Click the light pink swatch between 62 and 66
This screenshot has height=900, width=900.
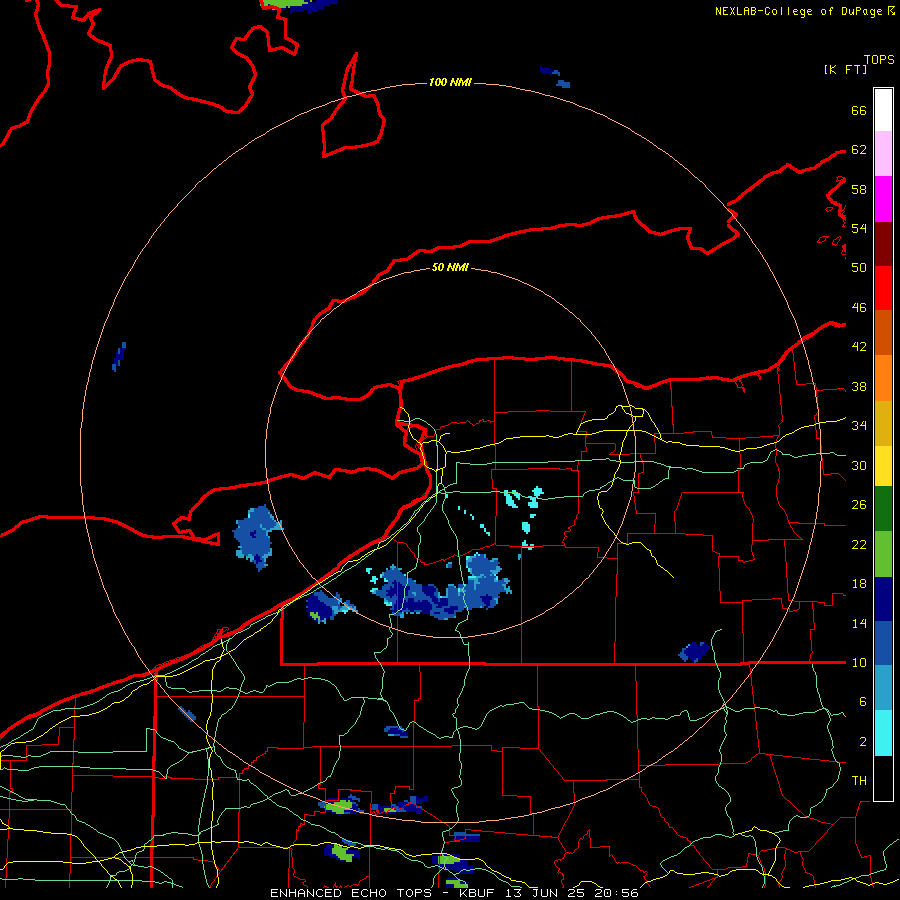coord(883,154)
